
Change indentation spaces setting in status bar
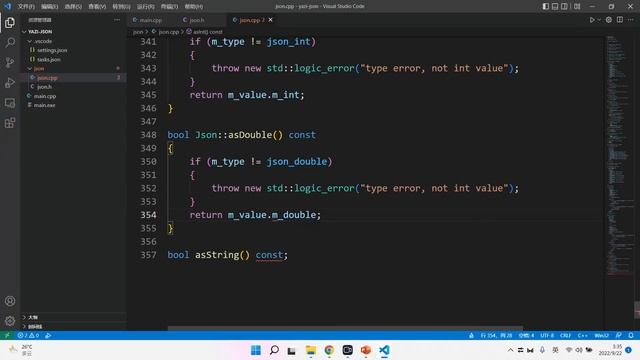tap(526, 335)
